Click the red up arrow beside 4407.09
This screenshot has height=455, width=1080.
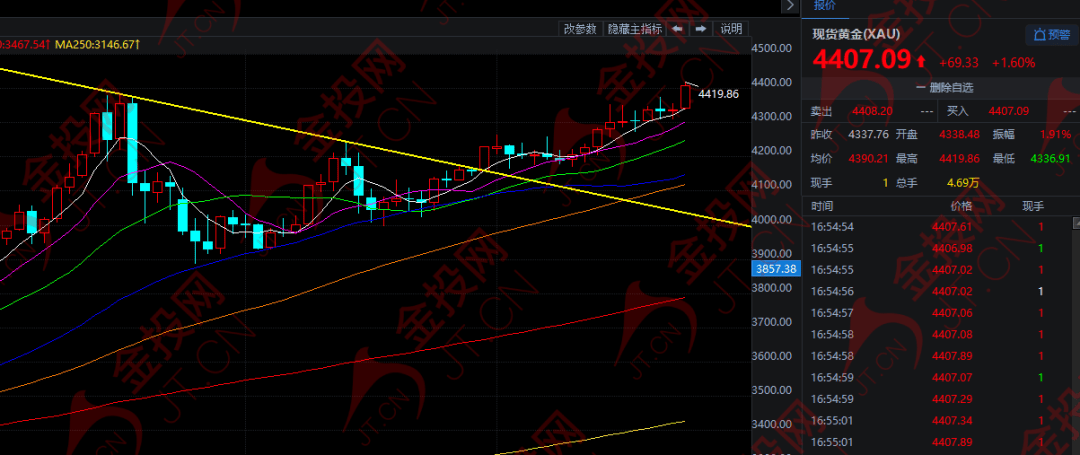point(921,62)
